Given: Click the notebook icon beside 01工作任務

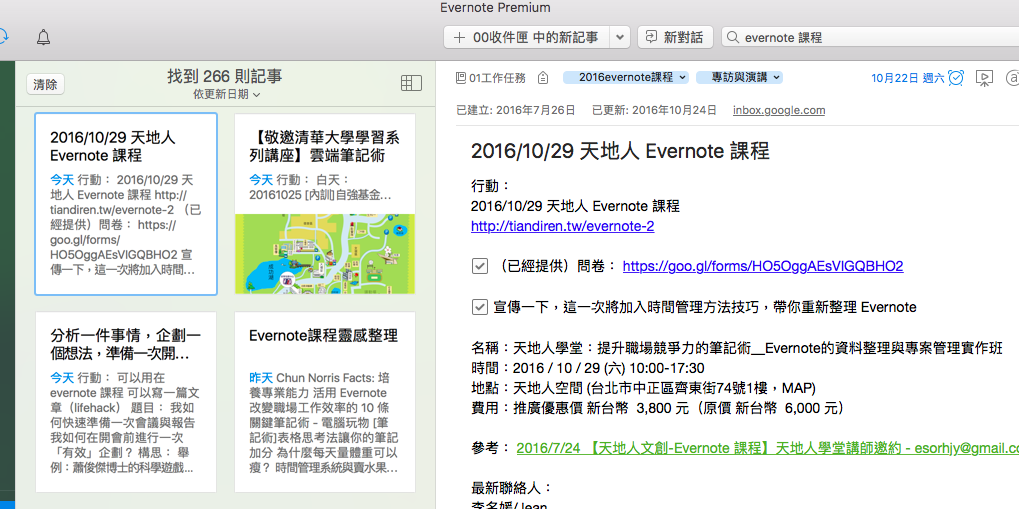Looking at the screenshot, I should click(x=461, y=78).
